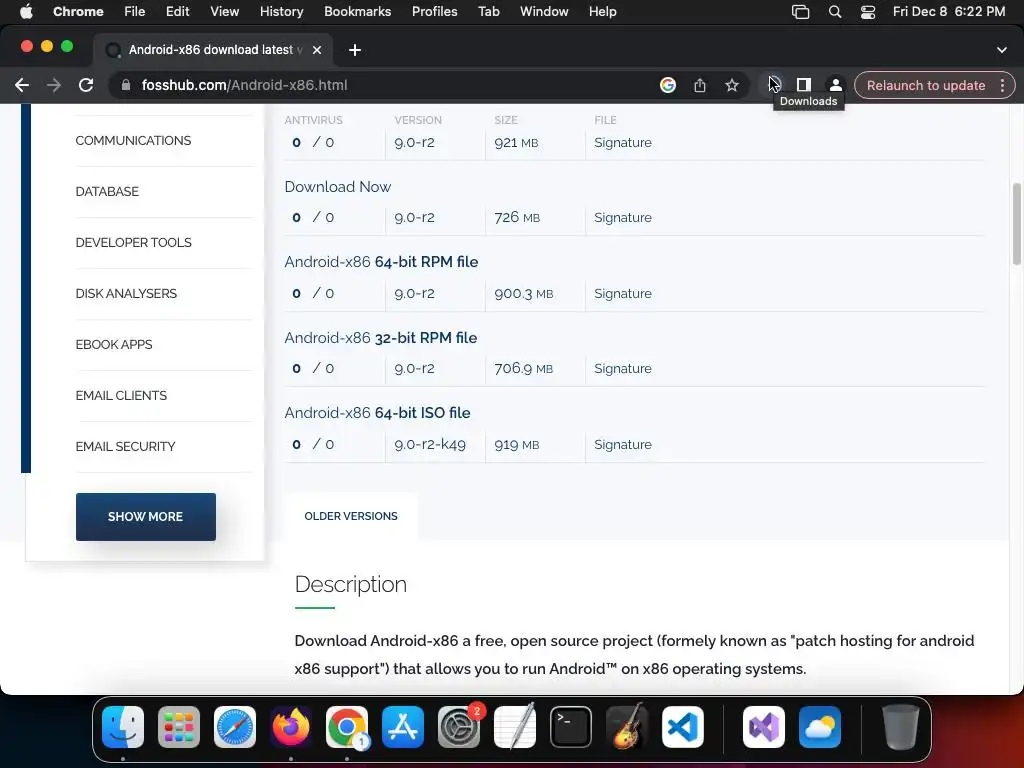Open Signature for the 726 MB file
The image size is (1024, 768).
[622, 217]
